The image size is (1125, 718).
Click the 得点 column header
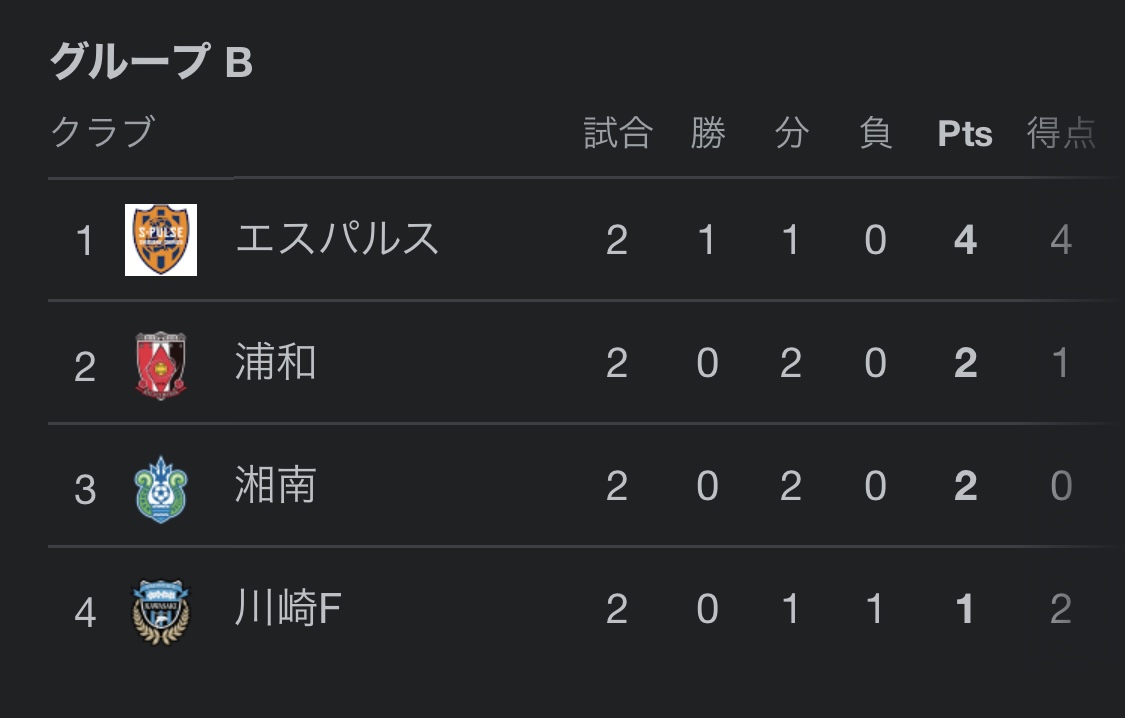(1061, 133)
